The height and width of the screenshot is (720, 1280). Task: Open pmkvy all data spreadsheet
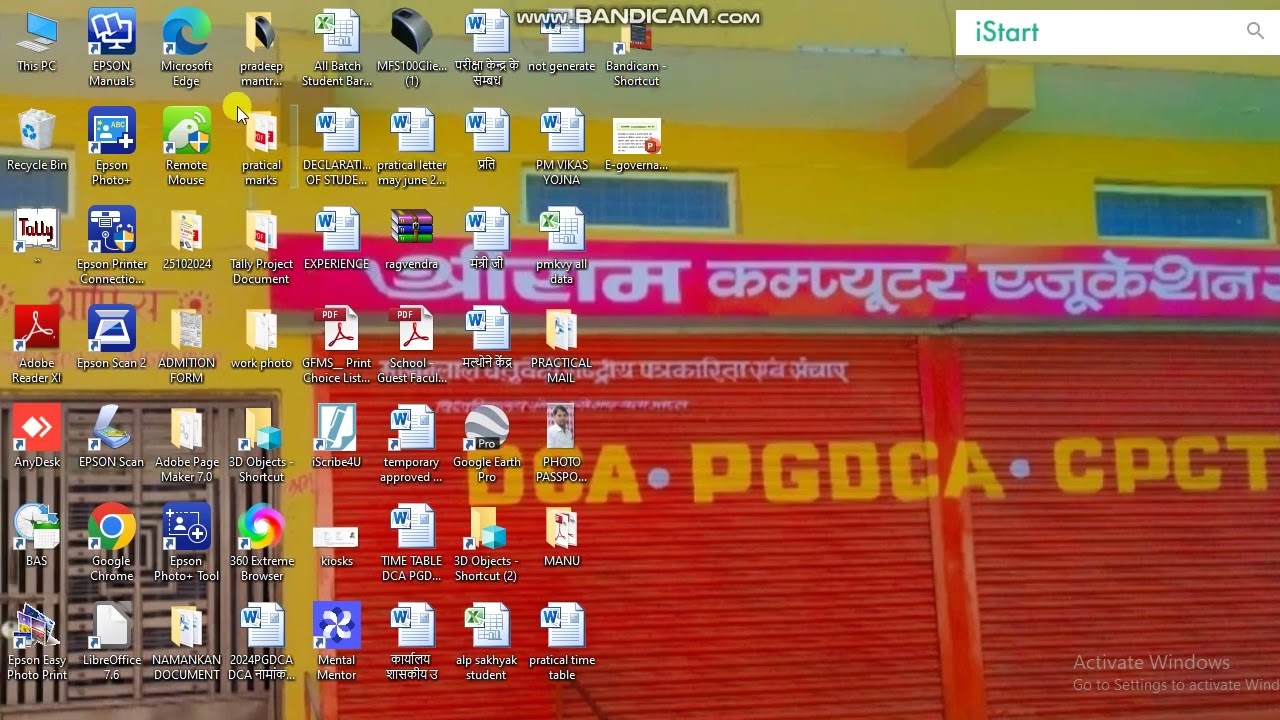[x=561, y=247]
